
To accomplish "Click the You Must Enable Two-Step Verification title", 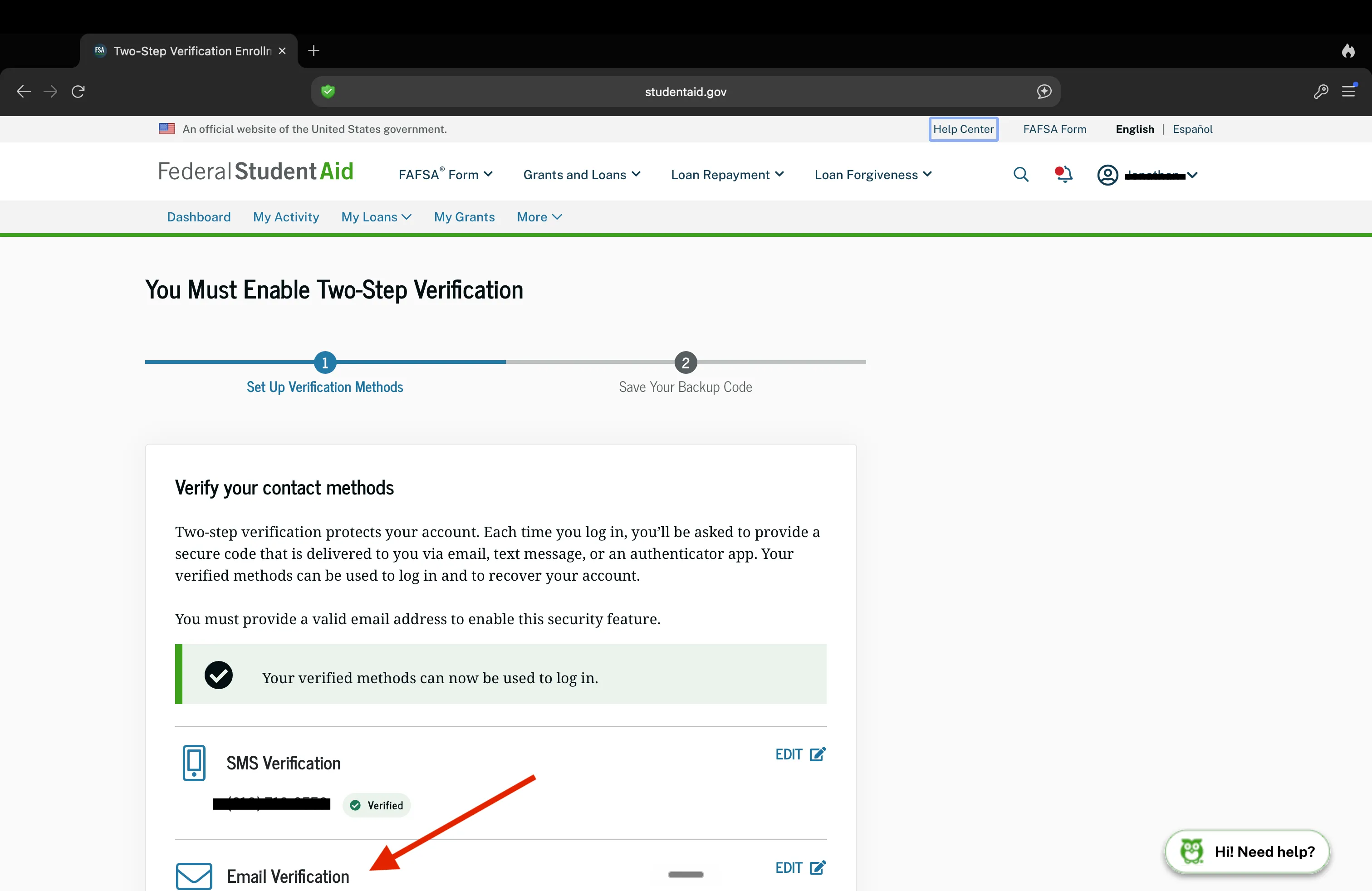I will pyautogui.click(x=334, y=289).
